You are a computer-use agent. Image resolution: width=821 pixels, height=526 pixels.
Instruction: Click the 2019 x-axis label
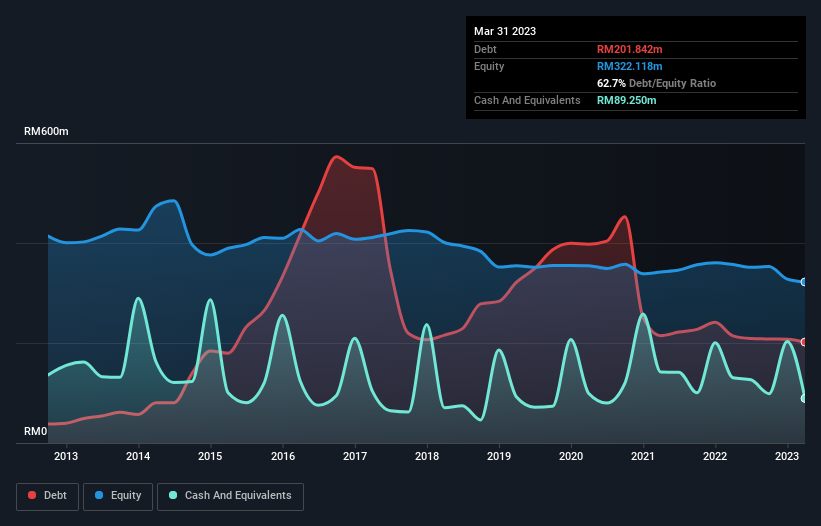499,456
